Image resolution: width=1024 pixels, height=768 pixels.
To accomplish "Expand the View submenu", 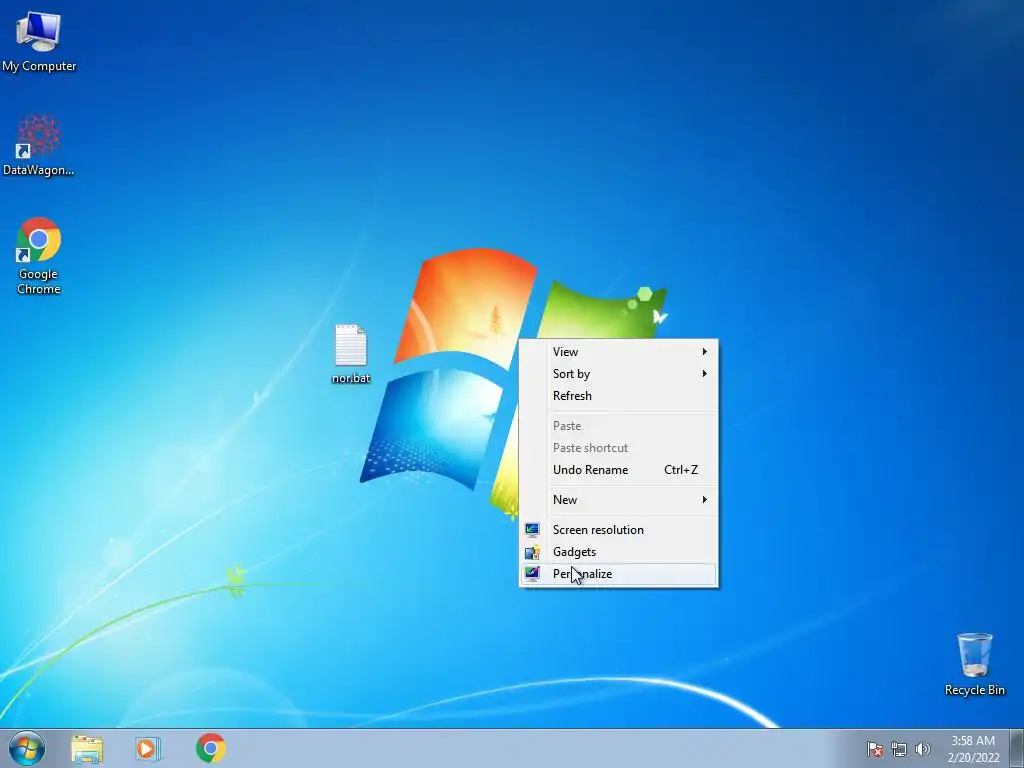I will (x=618, y=351).
